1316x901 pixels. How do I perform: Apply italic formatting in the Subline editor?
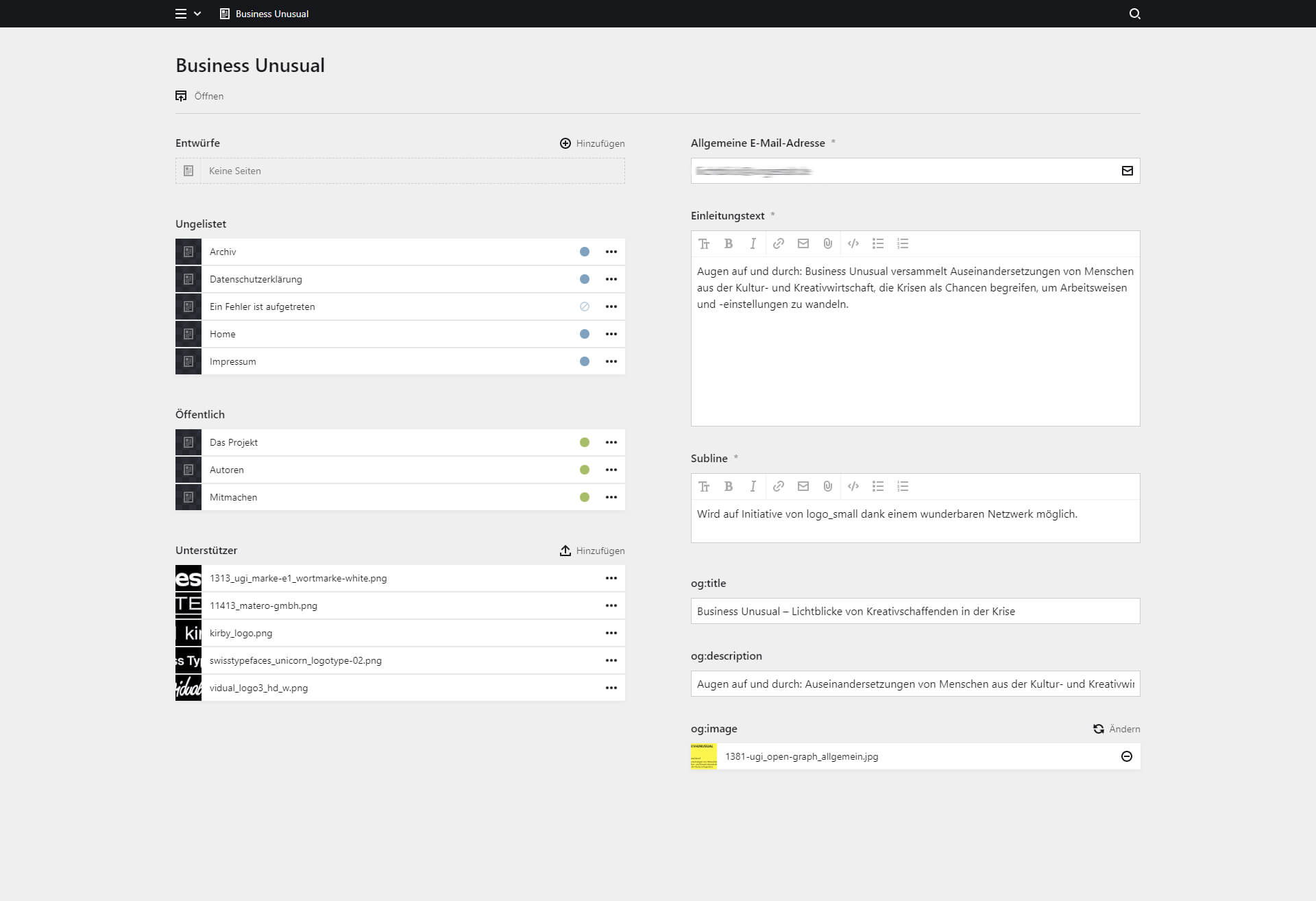pyautogui.click(x=753, y=486)
